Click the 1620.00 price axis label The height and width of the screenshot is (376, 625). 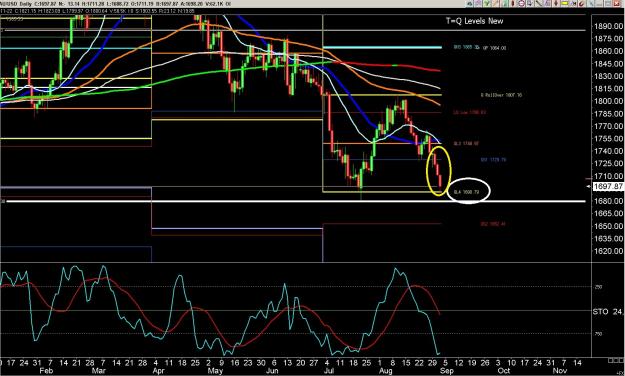pos(609,251)
